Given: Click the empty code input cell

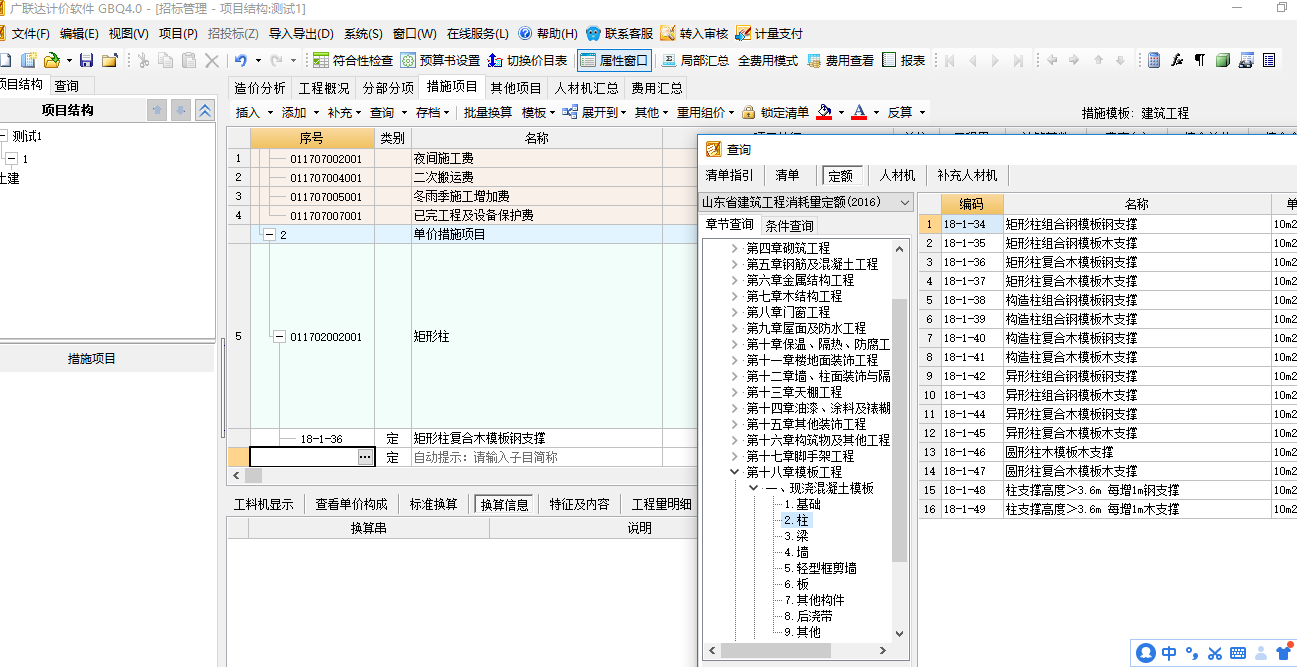Looking at the screenshot, I should (x=303, y=456).
